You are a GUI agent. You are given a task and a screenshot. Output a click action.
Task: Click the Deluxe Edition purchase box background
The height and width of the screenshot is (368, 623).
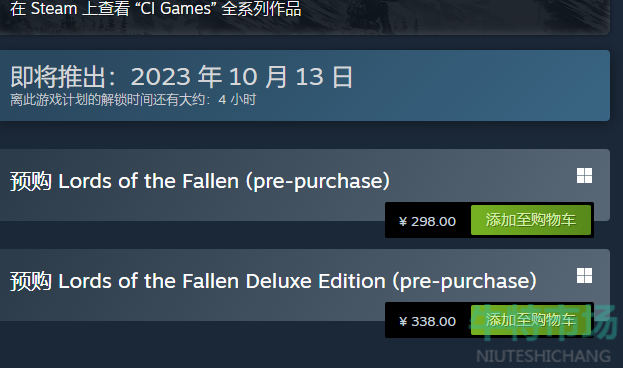(305, 285)
